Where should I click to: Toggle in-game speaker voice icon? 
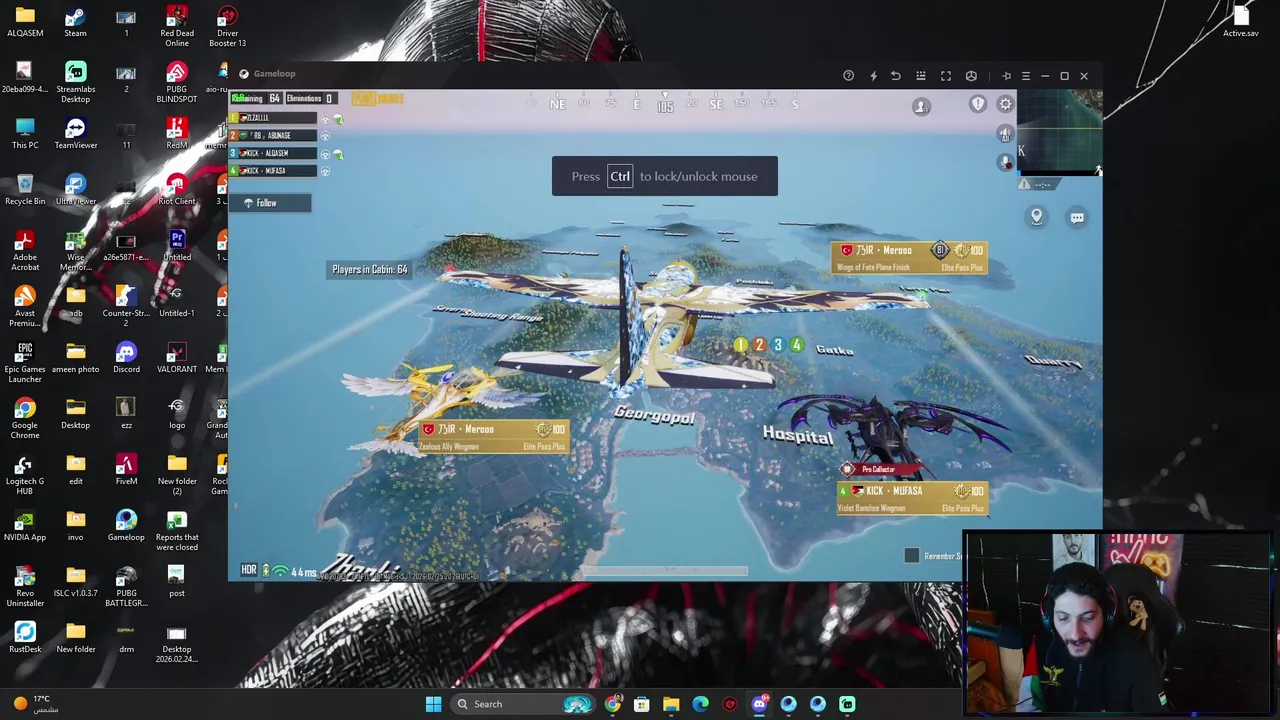(x=1005, y=134)
